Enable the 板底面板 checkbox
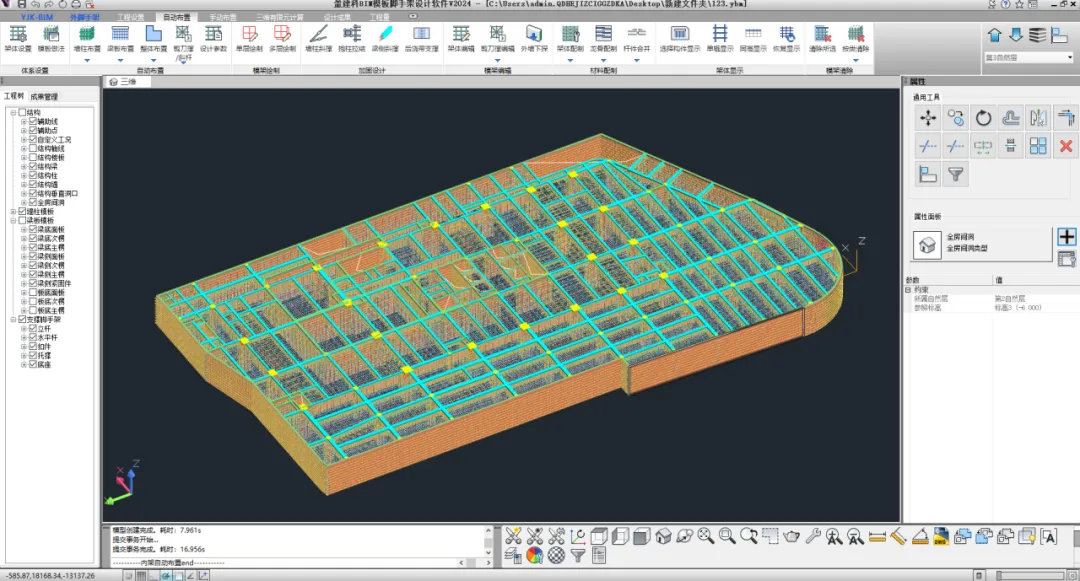Viewport: 1080px width, 581px height. click(x=33, y=292)
